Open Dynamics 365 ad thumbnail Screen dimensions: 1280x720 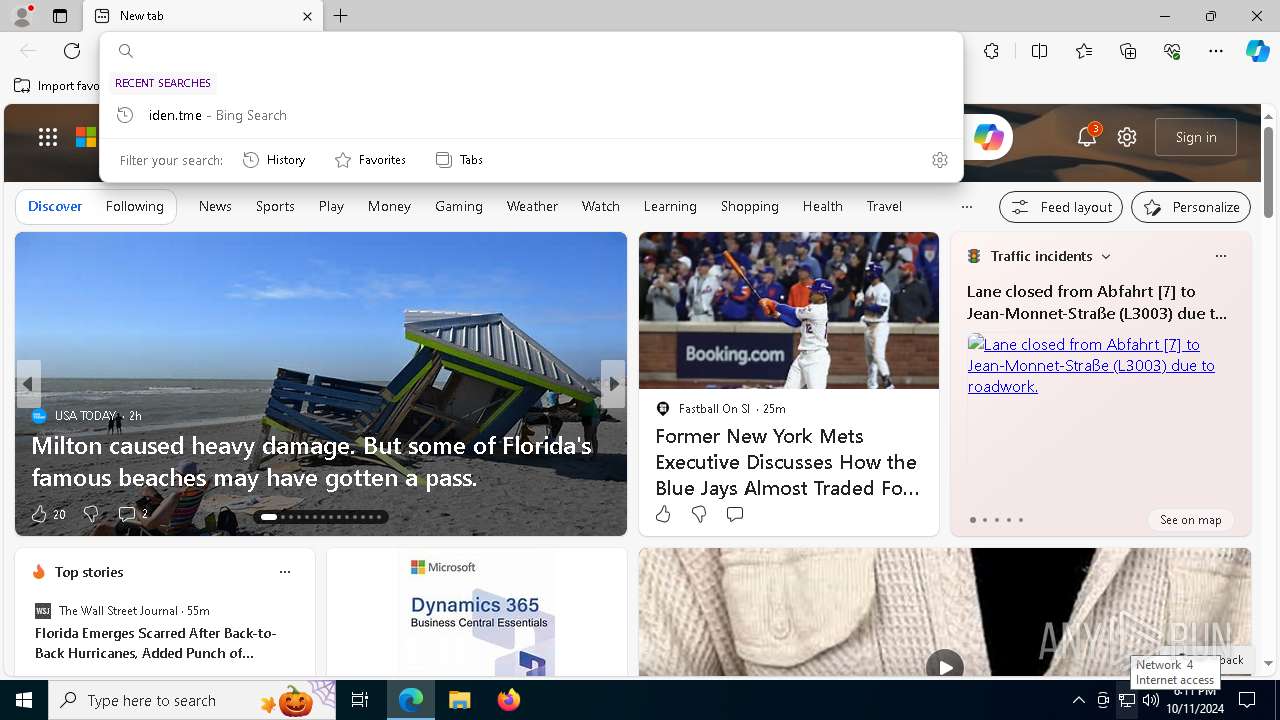[476, 612]
